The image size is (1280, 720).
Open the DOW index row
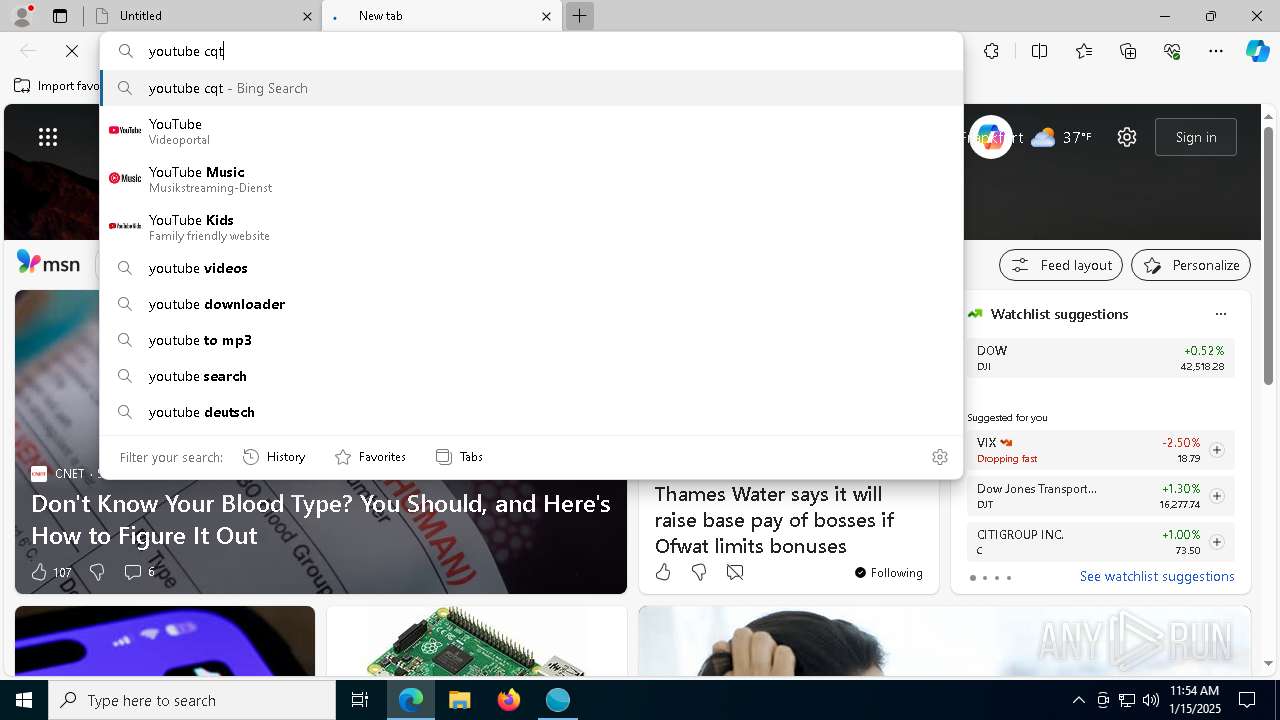click(1100, 358)
